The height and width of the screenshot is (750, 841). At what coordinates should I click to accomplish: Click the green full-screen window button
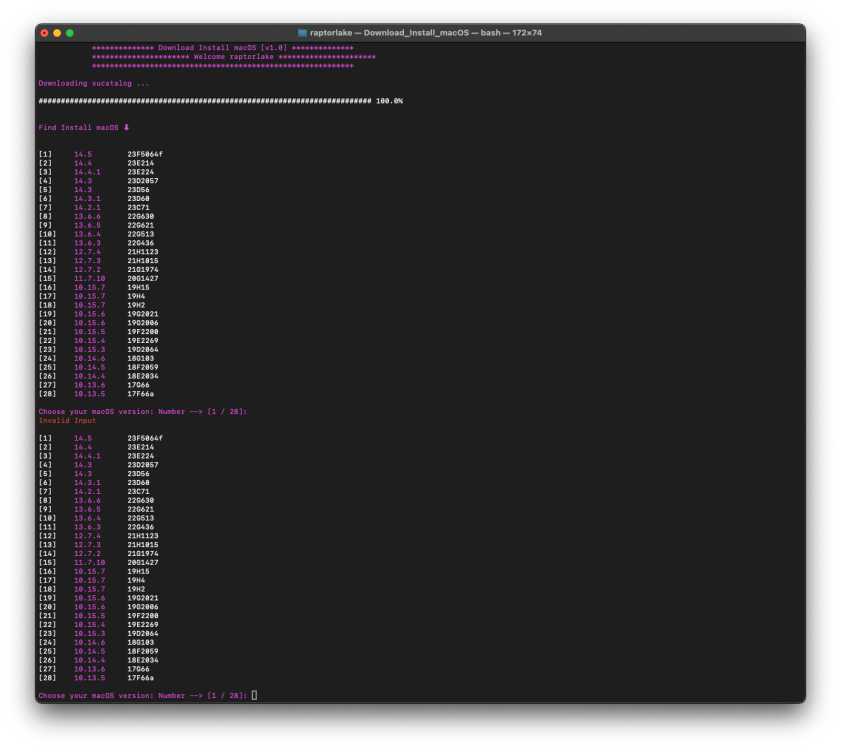pyautogui.click(x=70, y=33)
